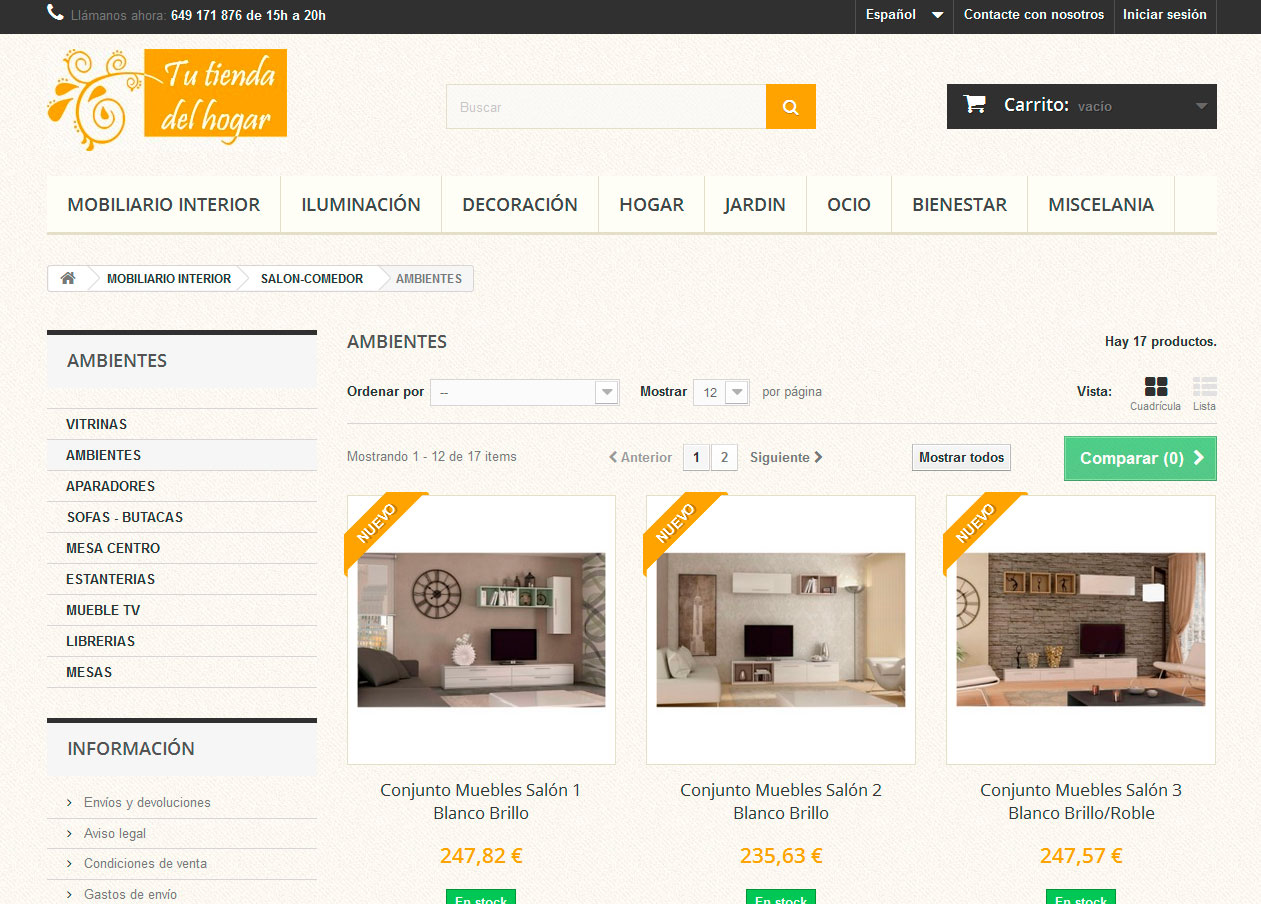The height and width of the screenshot is (904, 1261).
Task: Open the JARDIN menu
Action: 755,205
